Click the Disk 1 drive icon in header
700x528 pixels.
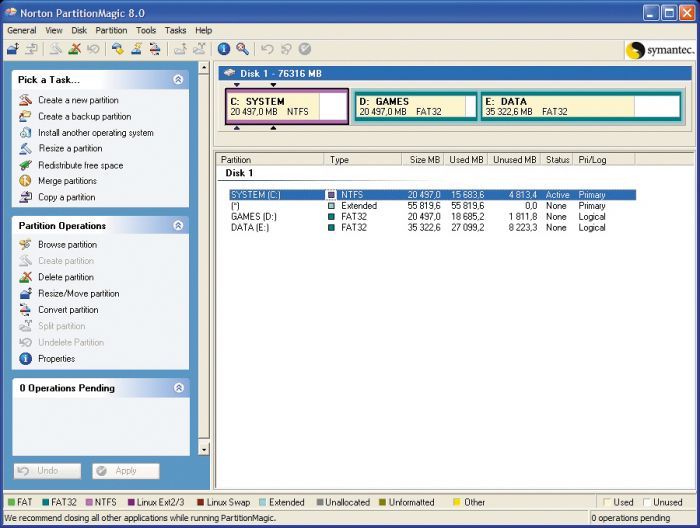click(x=229, y=73)
